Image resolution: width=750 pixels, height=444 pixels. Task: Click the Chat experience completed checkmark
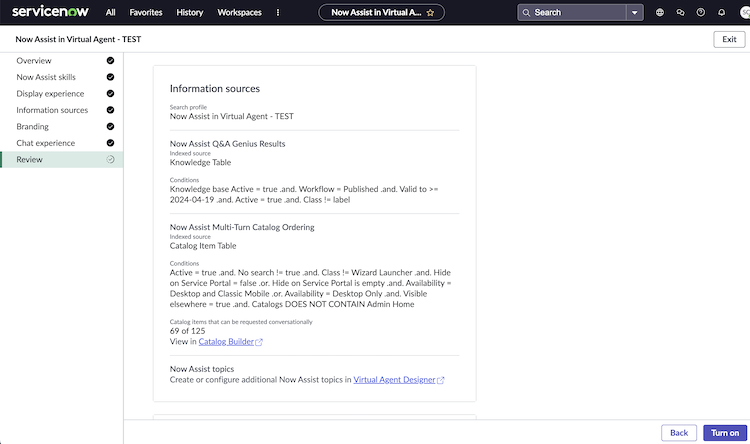pyautogui.click(x=110, y=143)
